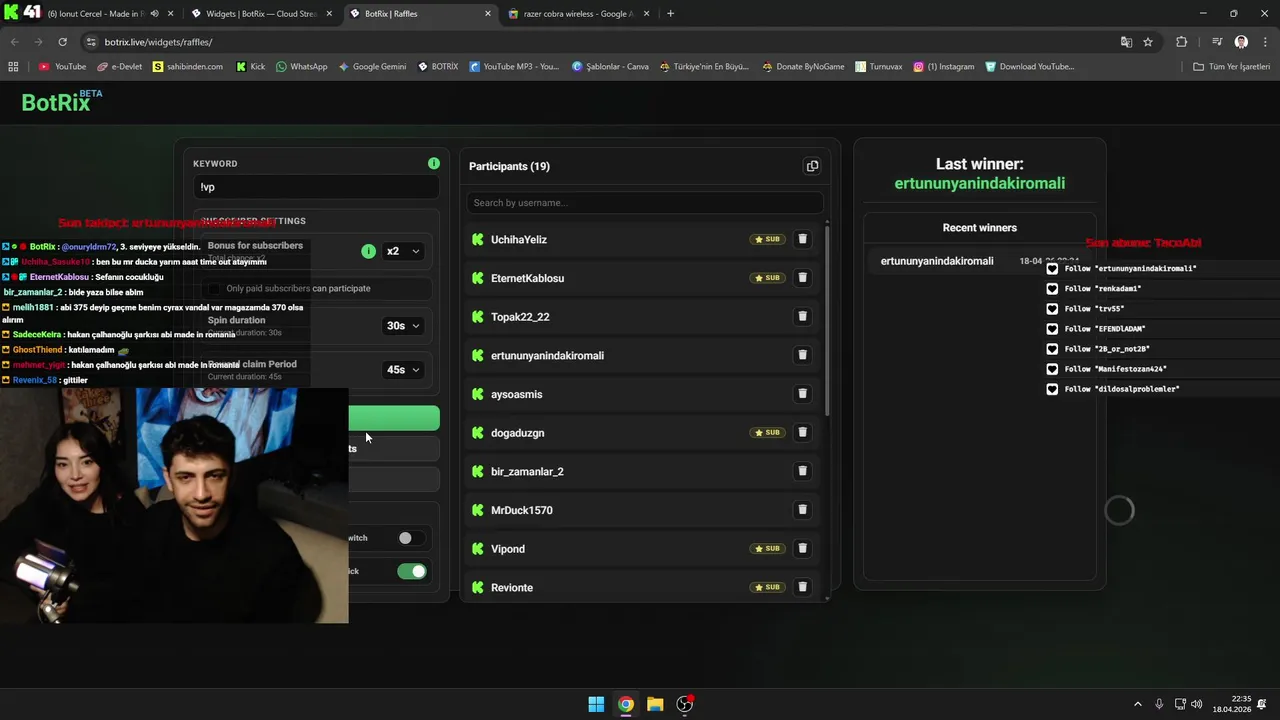Image resolution: width=1280 pixels, height=720 pixels.
Task: Open the media control icon in toolbar
Action: click(1217, 42)
